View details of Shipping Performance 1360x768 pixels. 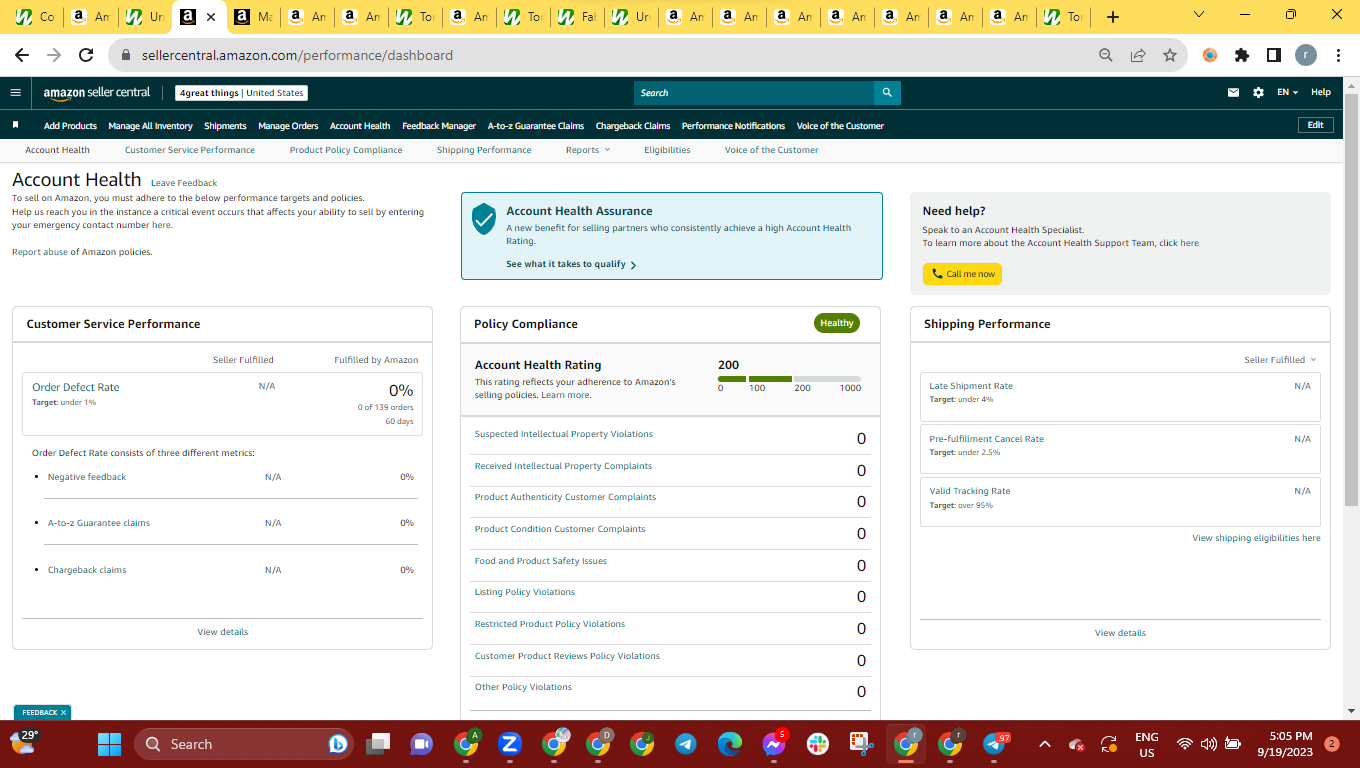tap(1120, 633)
